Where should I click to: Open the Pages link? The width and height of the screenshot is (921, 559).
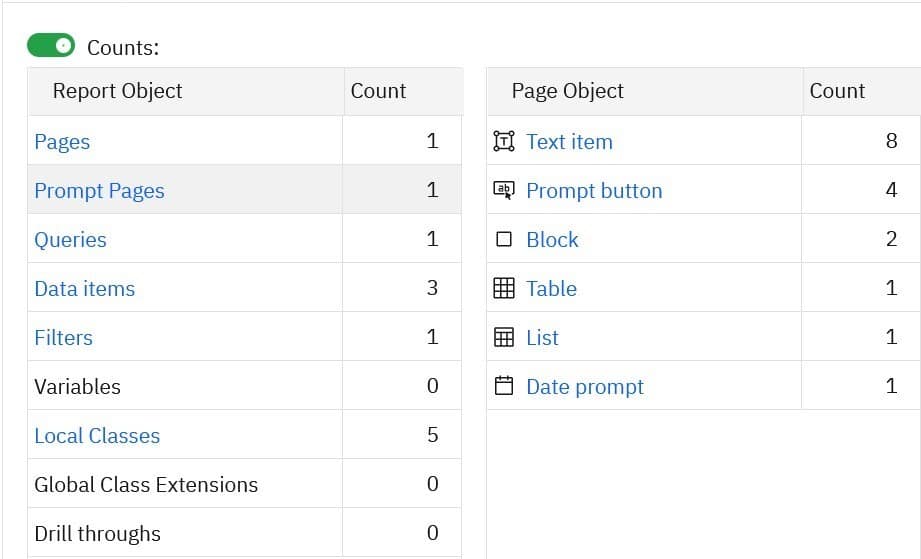[x=62, y=142]
